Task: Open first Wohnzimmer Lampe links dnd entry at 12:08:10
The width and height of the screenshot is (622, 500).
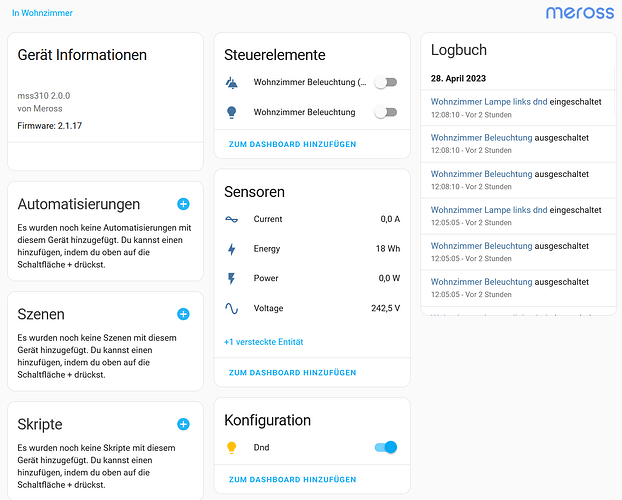Action: [x=489, y=102]
